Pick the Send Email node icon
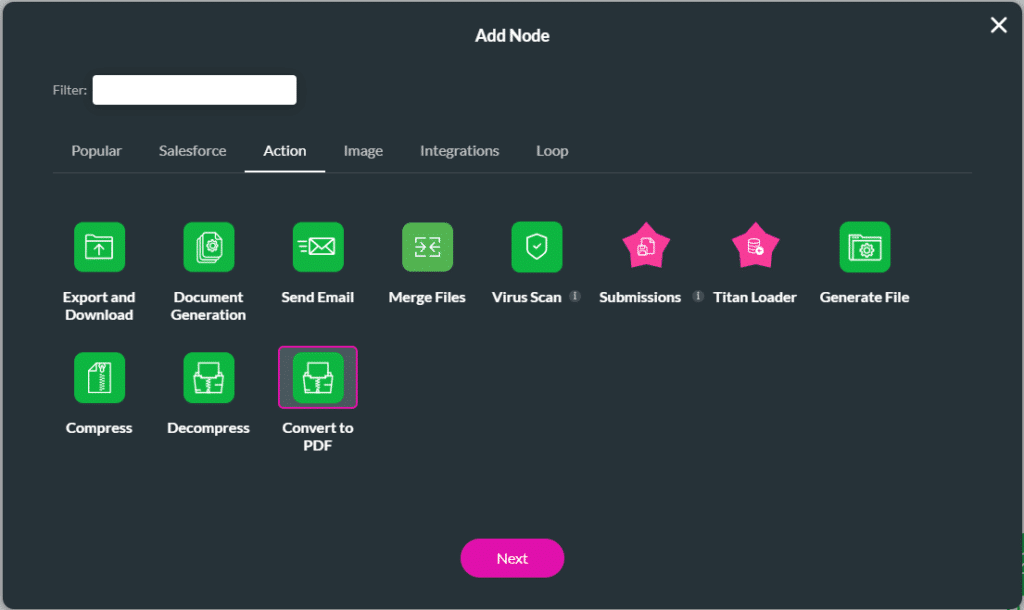The image size is (1024, 610). pos(318,247)
